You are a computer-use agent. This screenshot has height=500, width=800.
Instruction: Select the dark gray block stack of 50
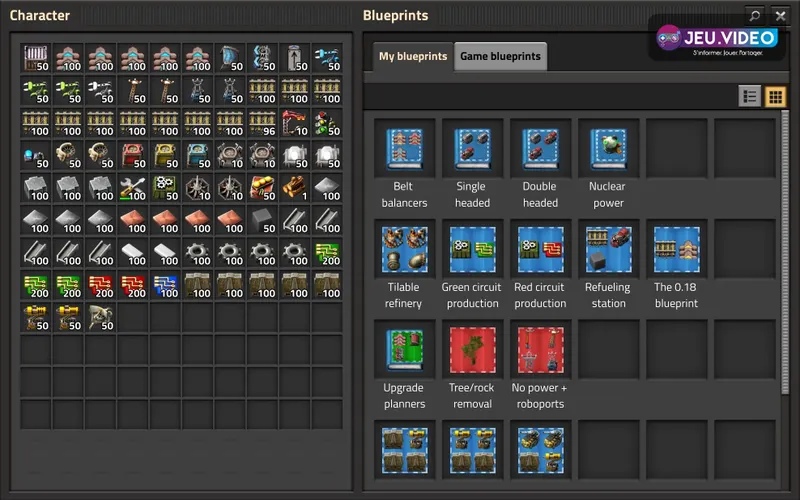(262, 220)
